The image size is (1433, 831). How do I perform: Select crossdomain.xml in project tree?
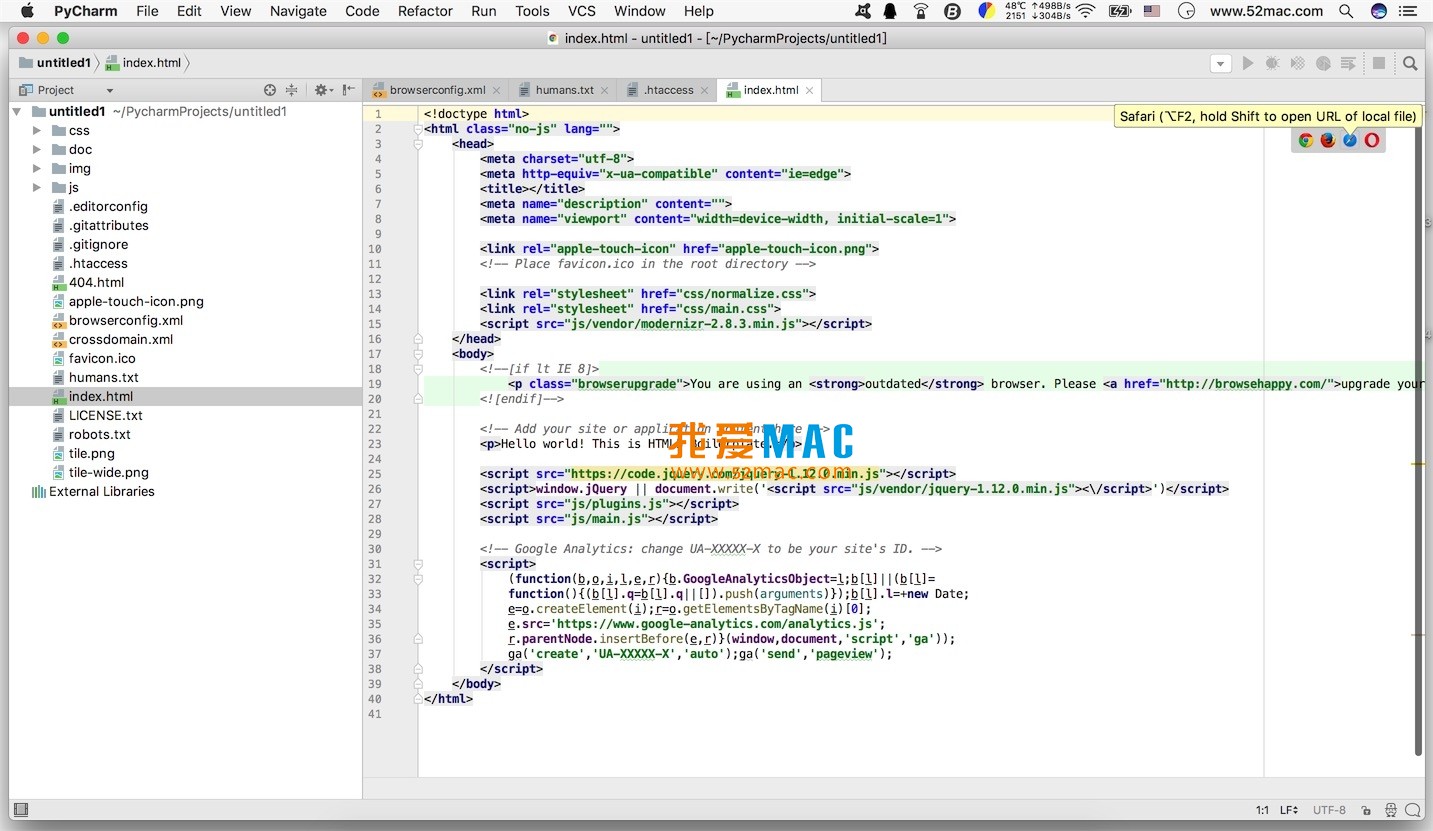pos(120,340)
